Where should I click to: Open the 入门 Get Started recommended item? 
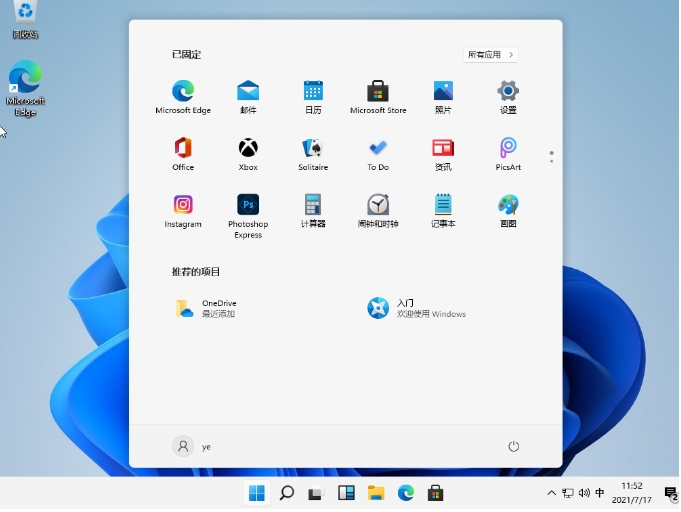coord(417,308)
